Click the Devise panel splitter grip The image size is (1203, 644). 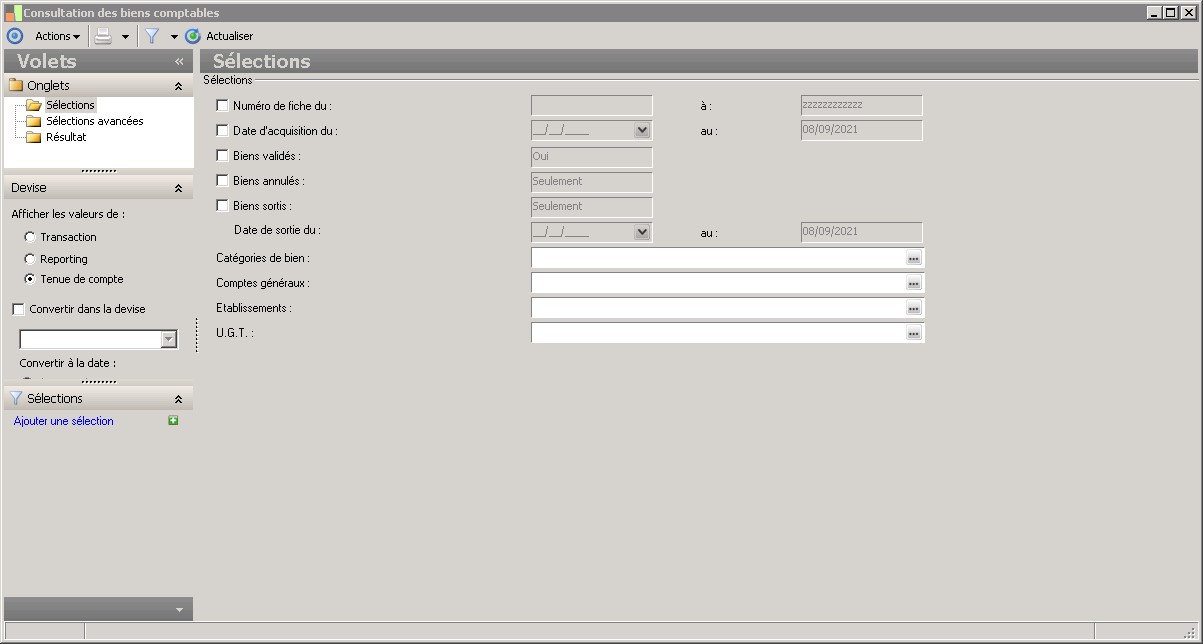coord(98,382)
